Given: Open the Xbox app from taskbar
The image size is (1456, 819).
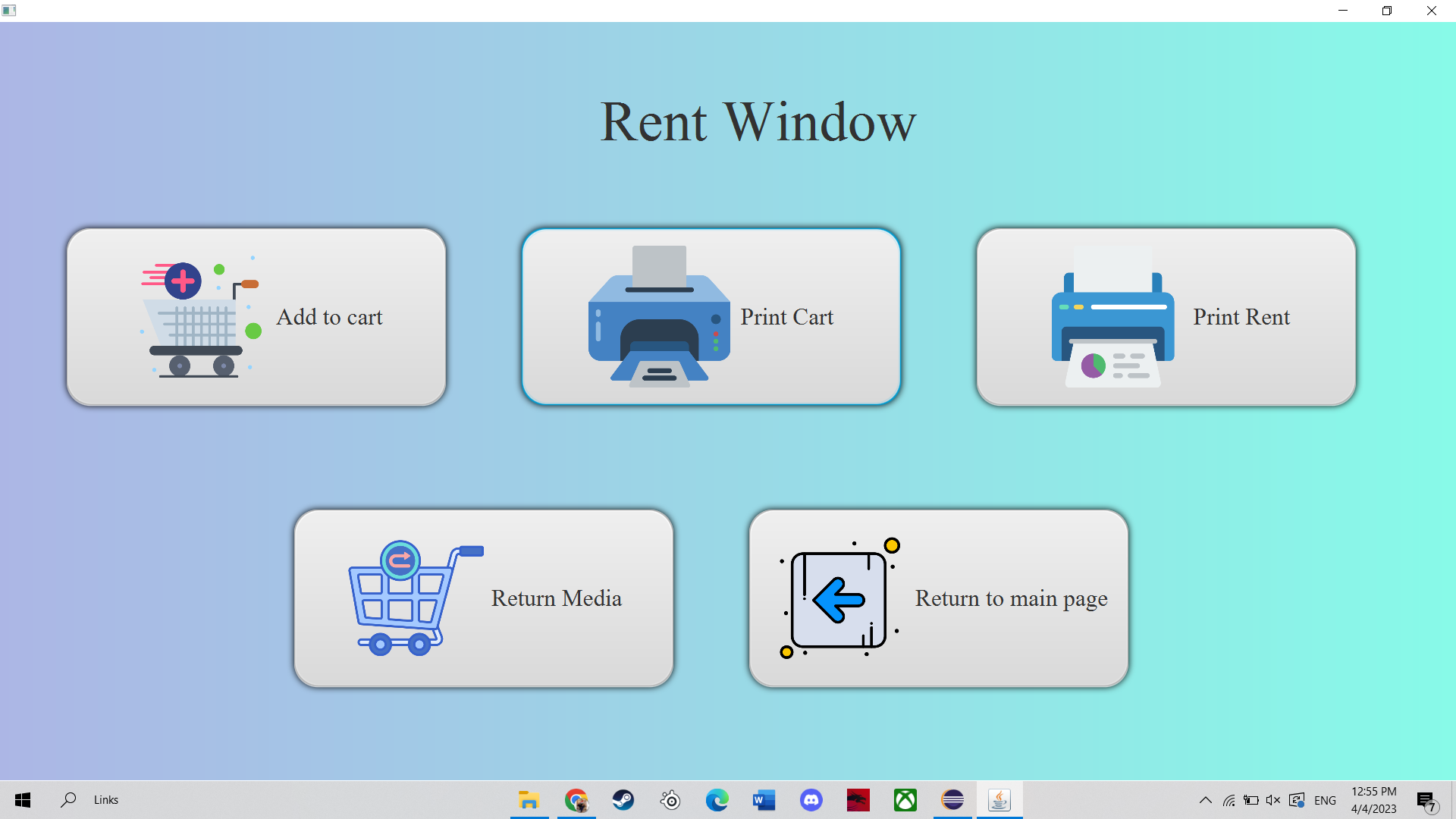Looking at the screenshot, I should pos(905,800).
